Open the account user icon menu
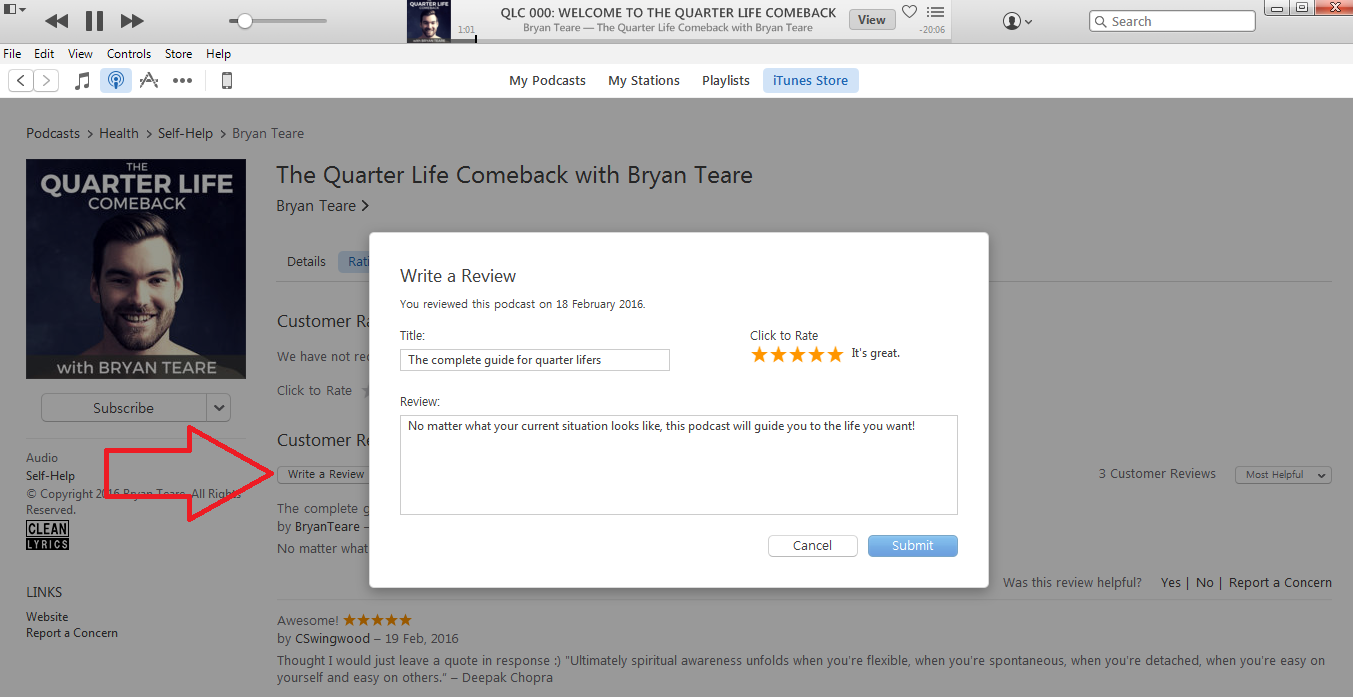Viewport: 1353px width, 697px height. pyautogui.click(x=1017, y=21)
